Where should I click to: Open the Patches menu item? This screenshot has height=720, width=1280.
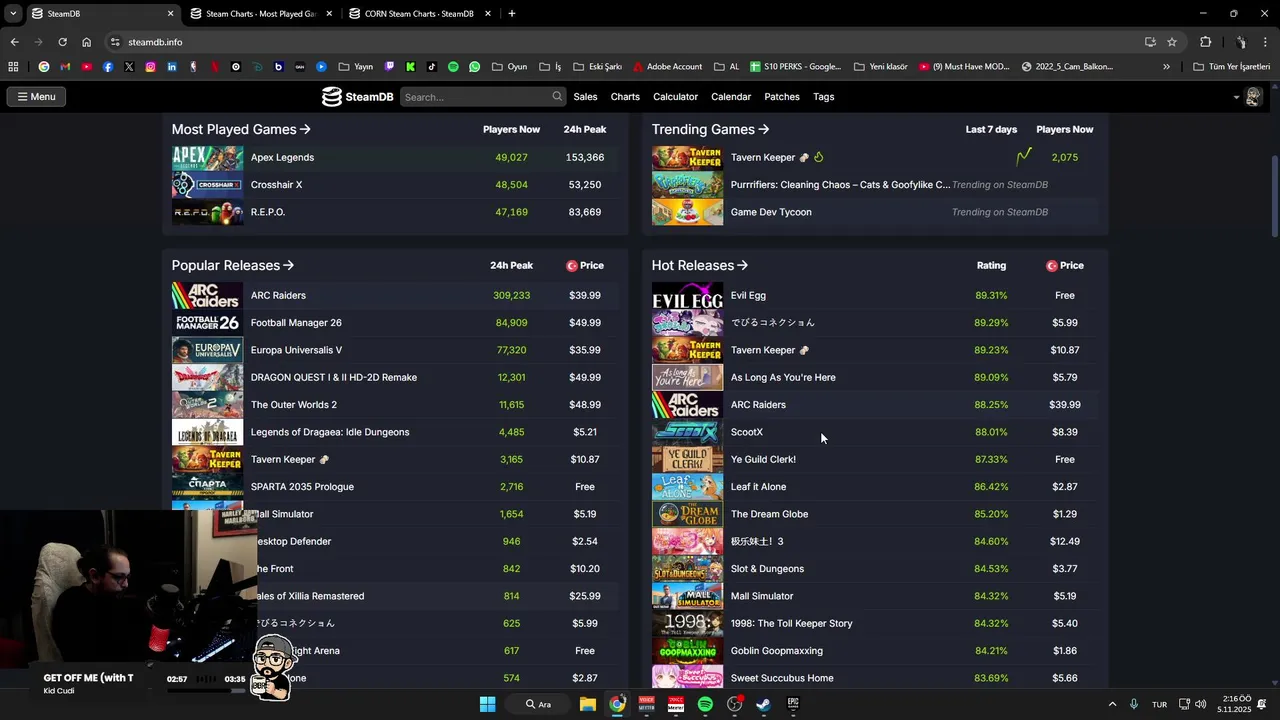(x=782, y=97)
